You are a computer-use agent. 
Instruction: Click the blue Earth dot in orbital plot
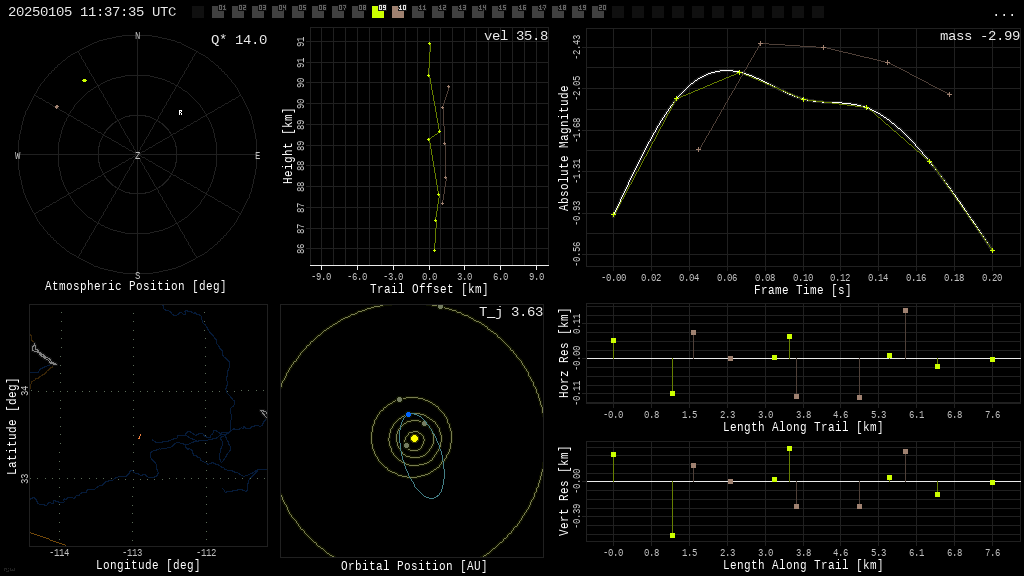(x=409, y=415)
